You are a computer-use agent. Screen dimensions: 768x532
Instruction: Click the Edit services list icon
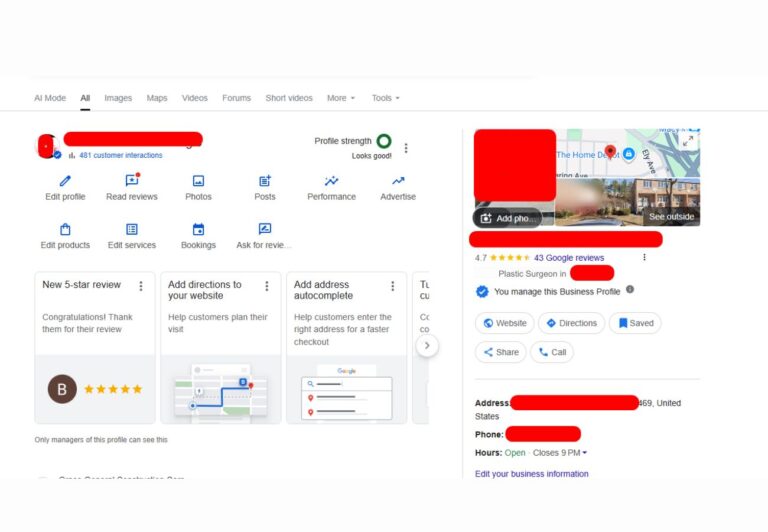tap(132, 229)
